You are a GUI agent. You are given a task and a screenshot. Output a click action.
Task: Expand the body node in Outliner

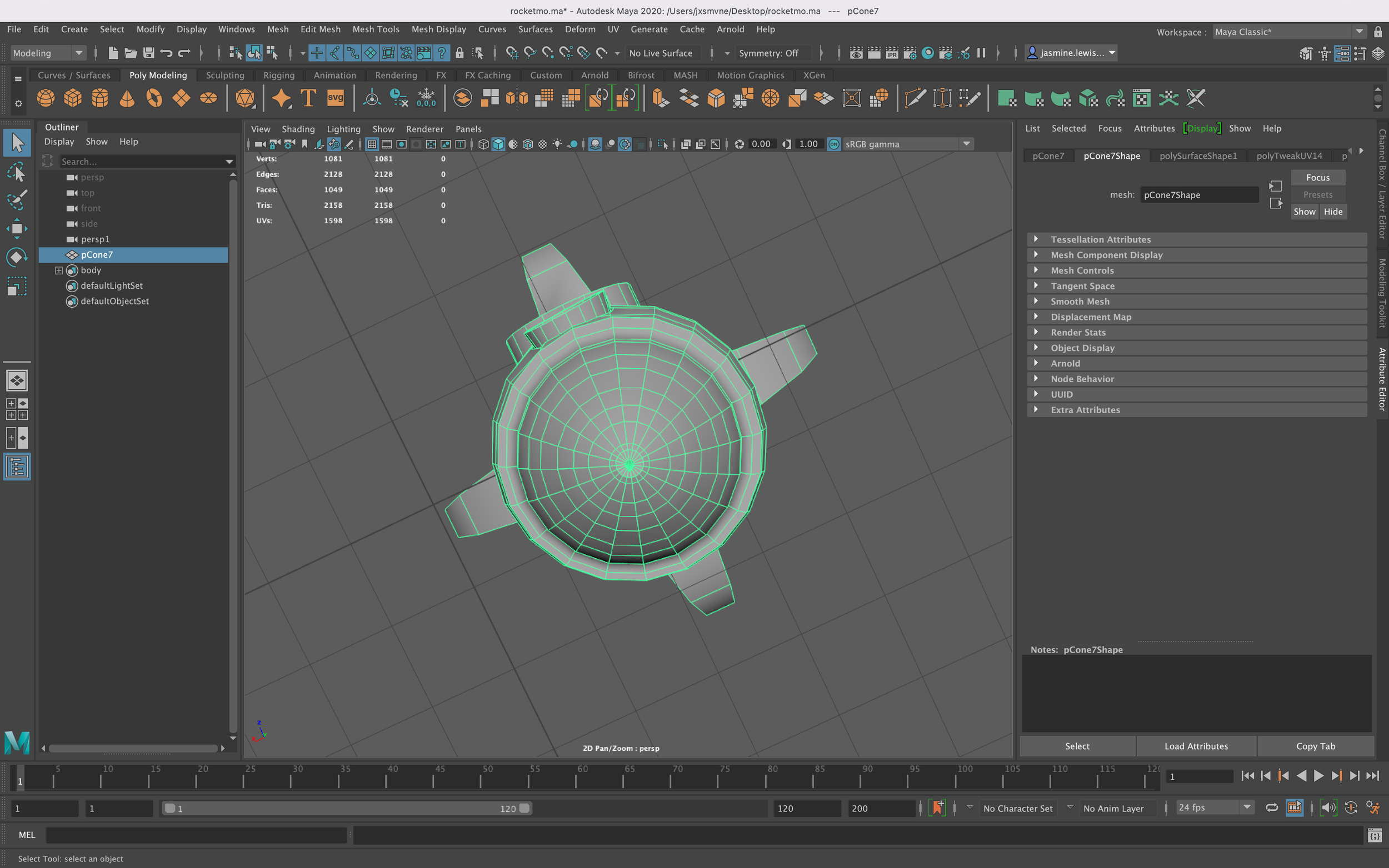pos(58,270)
